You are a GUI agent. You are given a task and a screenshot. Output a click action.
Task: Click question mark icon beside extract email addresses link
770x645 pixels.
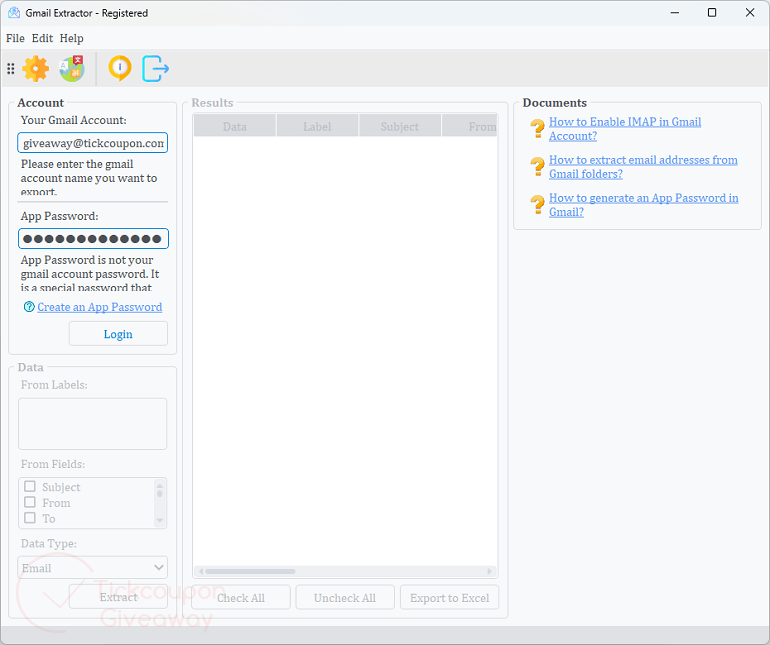pos(537,167)
